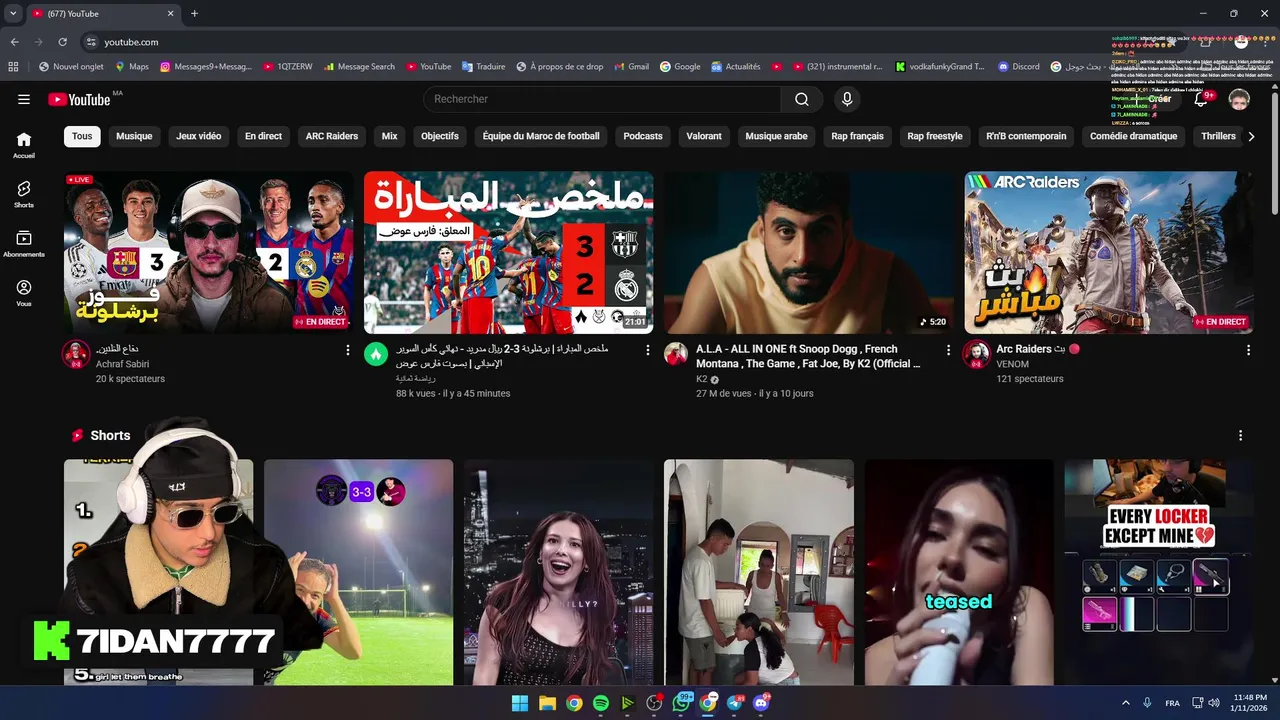Close the (677) YouTube tab

click(170, 13)
